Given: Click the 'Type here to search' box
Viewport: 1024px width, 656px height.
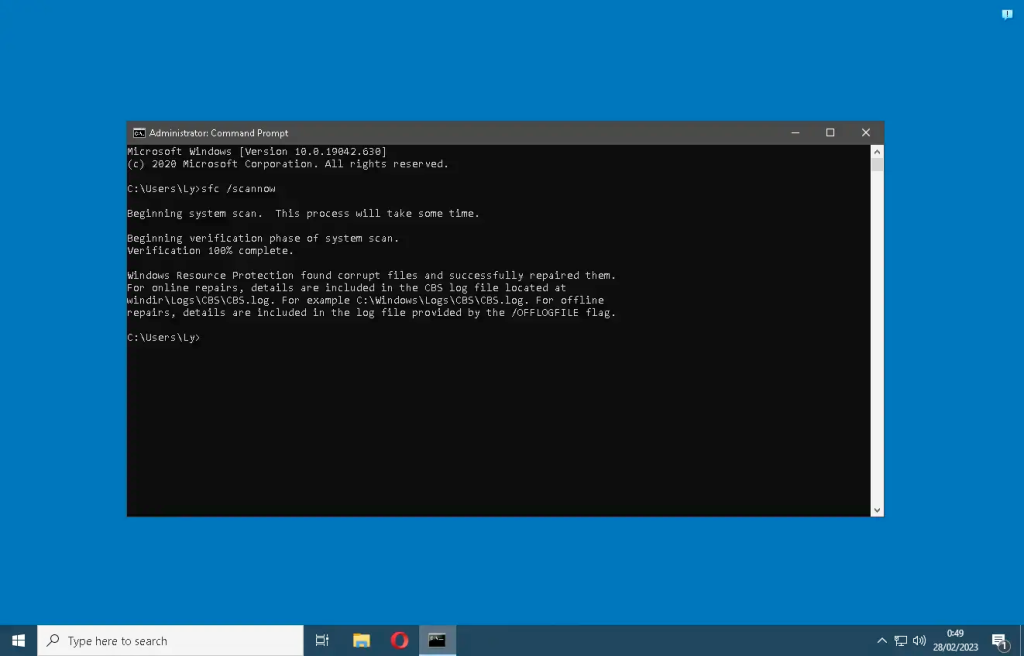Looking at the screenshot, I should [x=170, y=640].
